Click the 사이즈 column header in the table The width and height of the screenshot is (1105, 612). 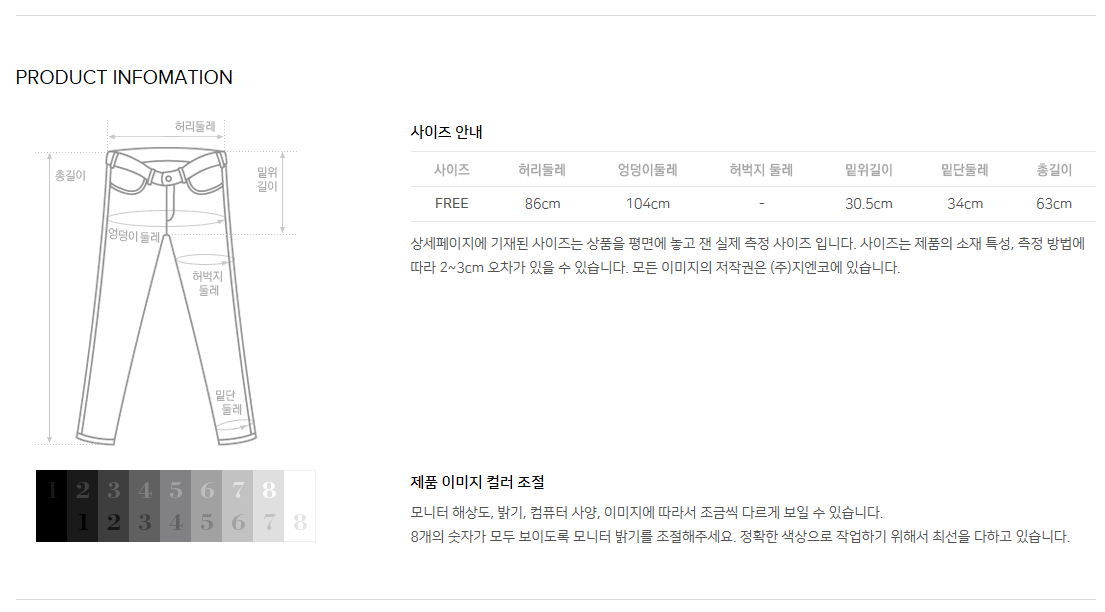point(452,170)
